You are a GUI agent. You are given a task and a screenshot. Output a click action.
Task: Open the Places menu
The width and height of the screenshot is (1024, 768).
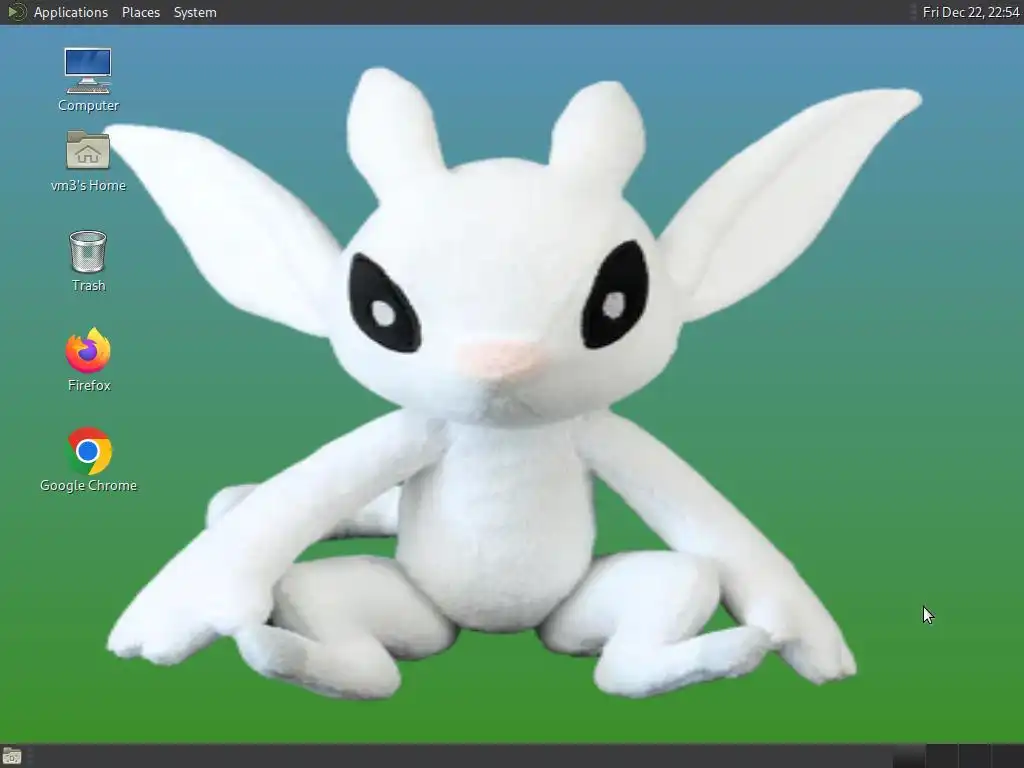pyautogui.click(x=140, y=12)
